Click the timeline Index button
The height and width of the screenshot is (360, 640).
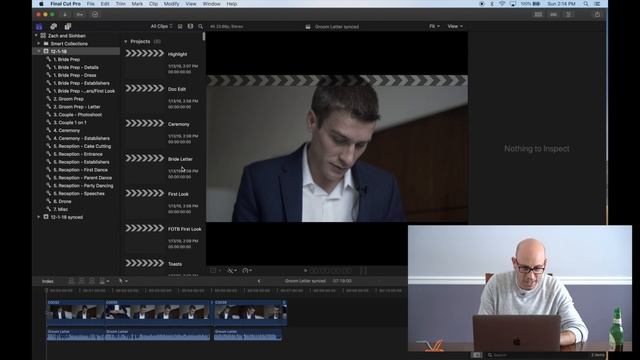click(x=48, y=281)
